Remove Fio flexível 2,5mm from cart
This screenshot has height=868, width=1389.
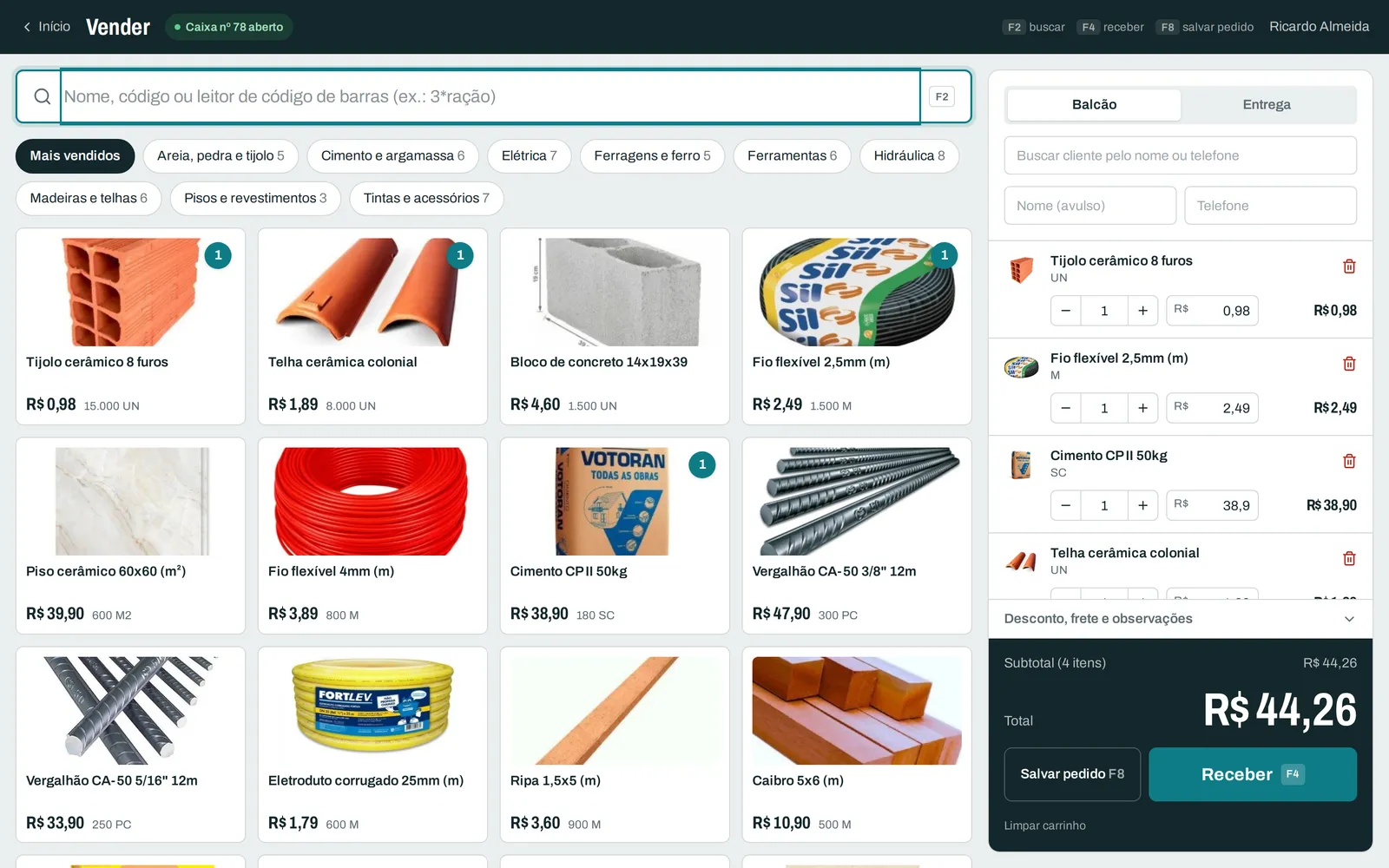pyautogui.click(x=1349, y=364)
